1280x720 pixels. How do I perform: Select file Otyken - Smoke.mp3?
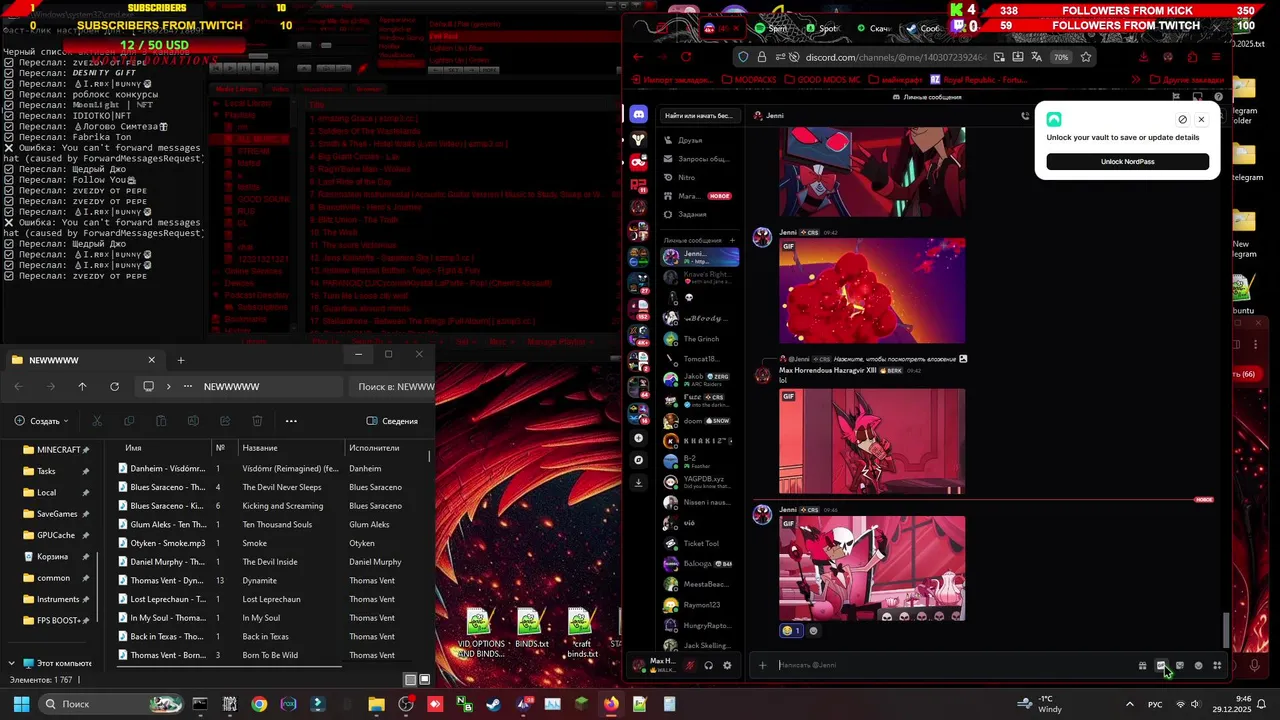[x=167, y=543]
